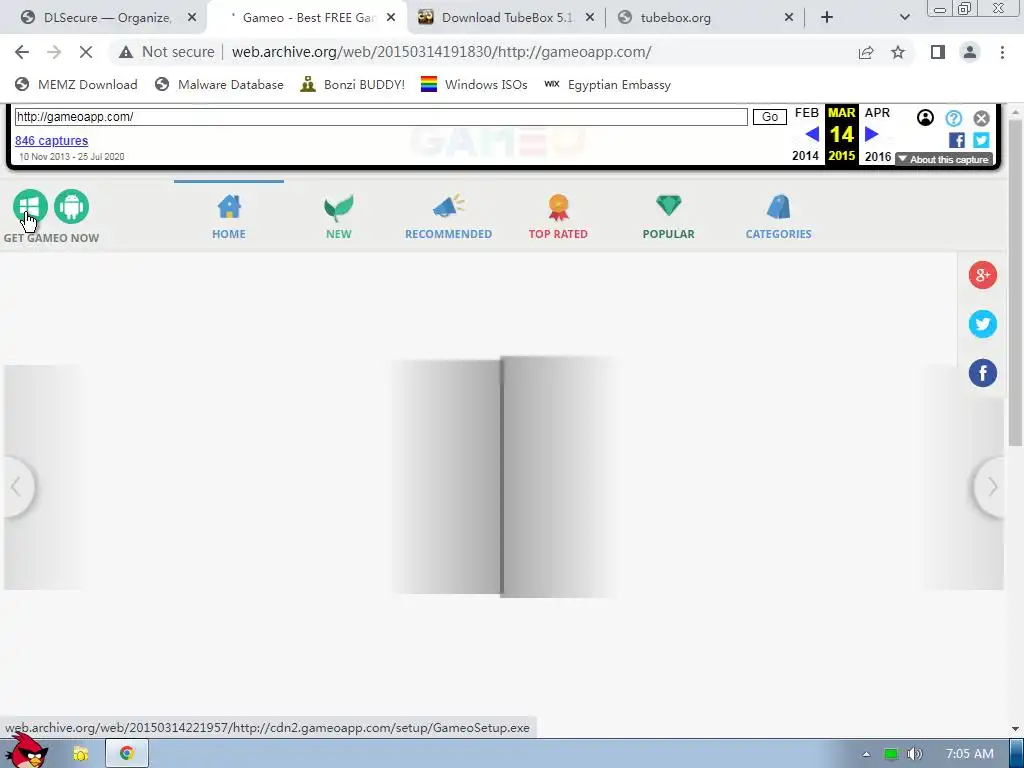
Task: Open the Chrome side panel
Action: click(938, 52)
